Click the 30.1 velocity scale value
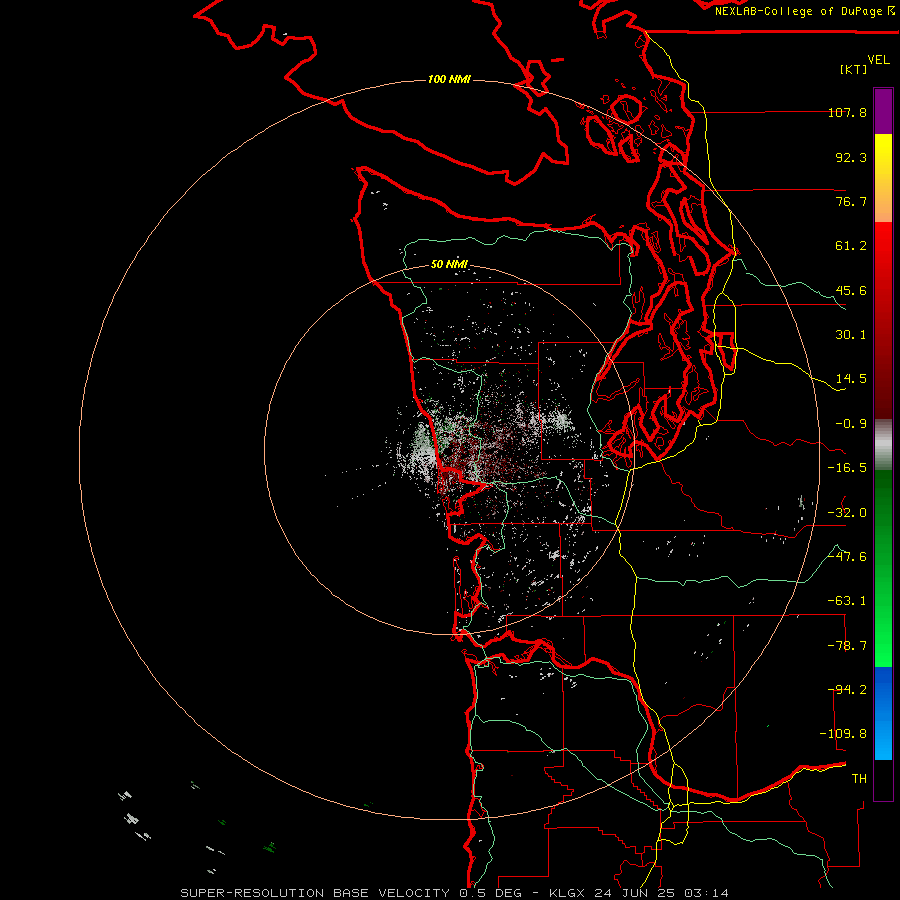The width and height of the screenshot is (900, 900). pyautogui.click(x=851, y=335)
